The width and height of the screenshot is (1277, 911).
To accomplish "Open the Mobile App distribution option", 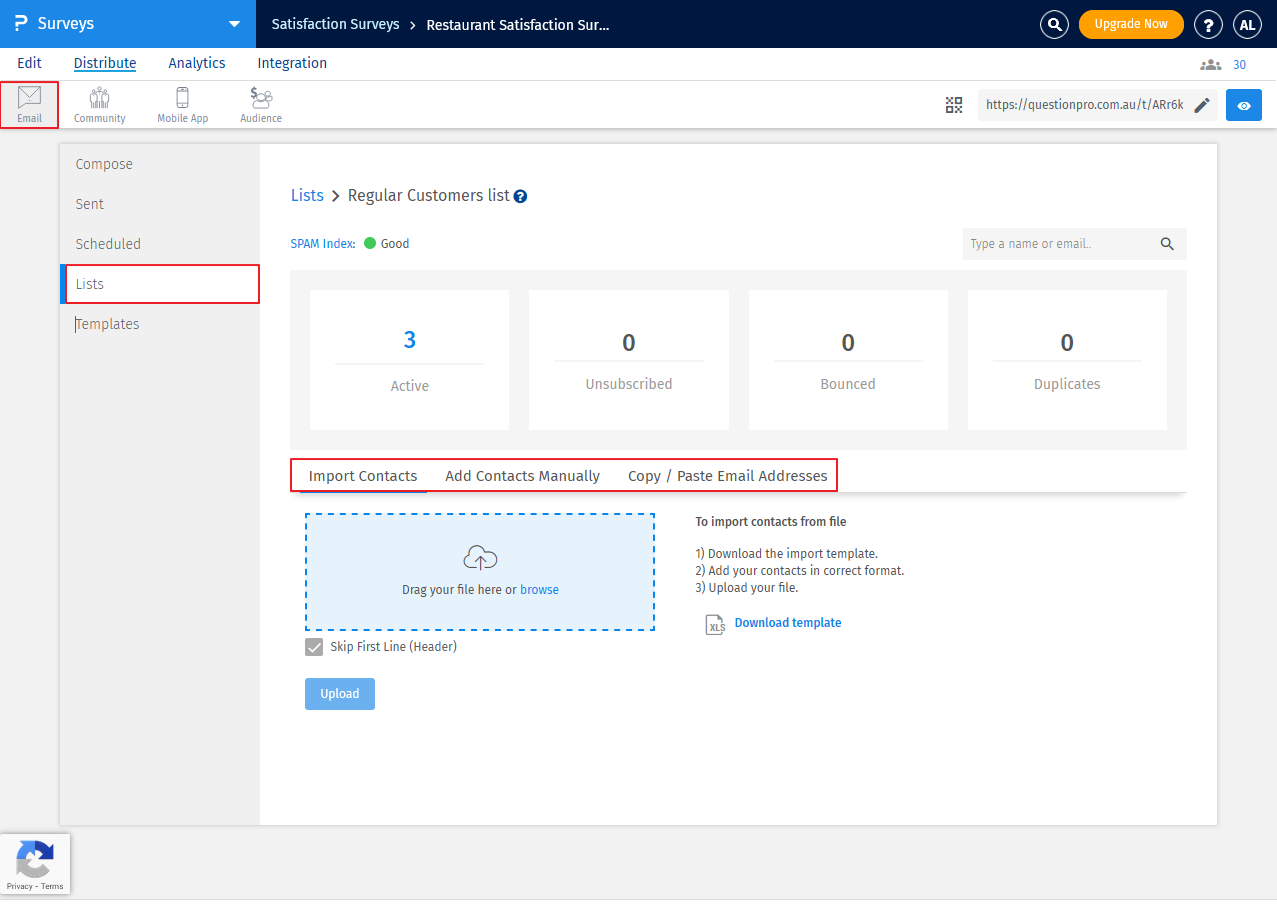I will click(182, 105).
